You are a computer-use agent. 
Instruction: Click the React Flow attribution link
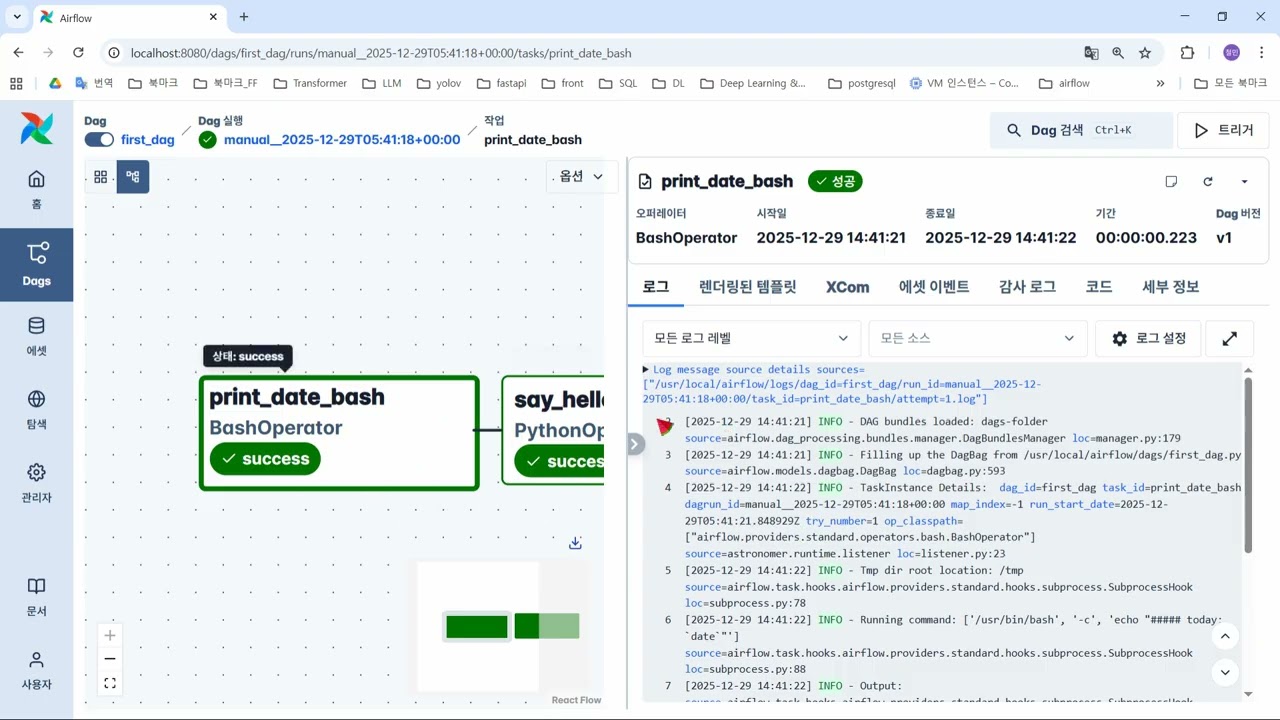[576, 700]
